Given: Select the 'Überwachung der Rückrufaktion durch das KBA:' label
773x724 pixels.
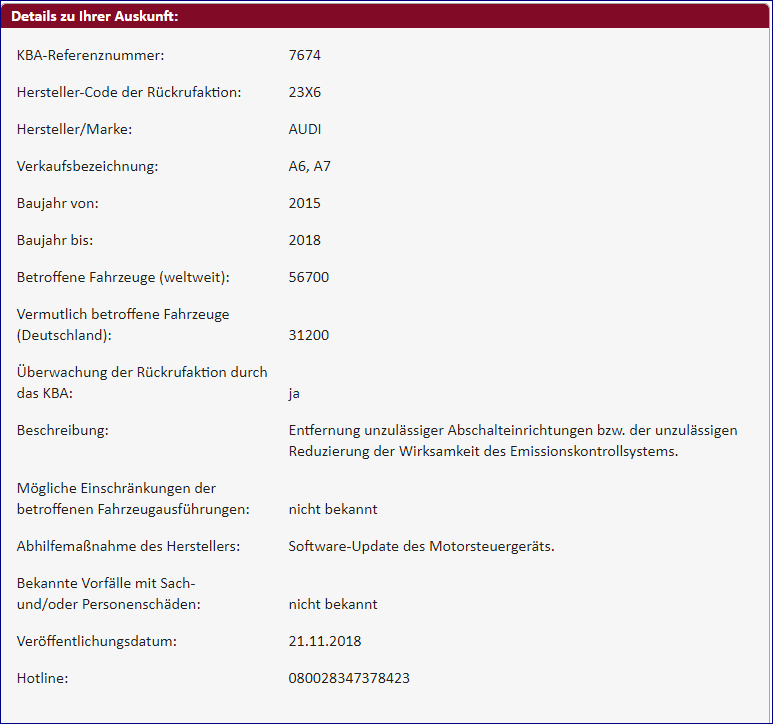Looking at the screenshot, I should tap(142, 382).
